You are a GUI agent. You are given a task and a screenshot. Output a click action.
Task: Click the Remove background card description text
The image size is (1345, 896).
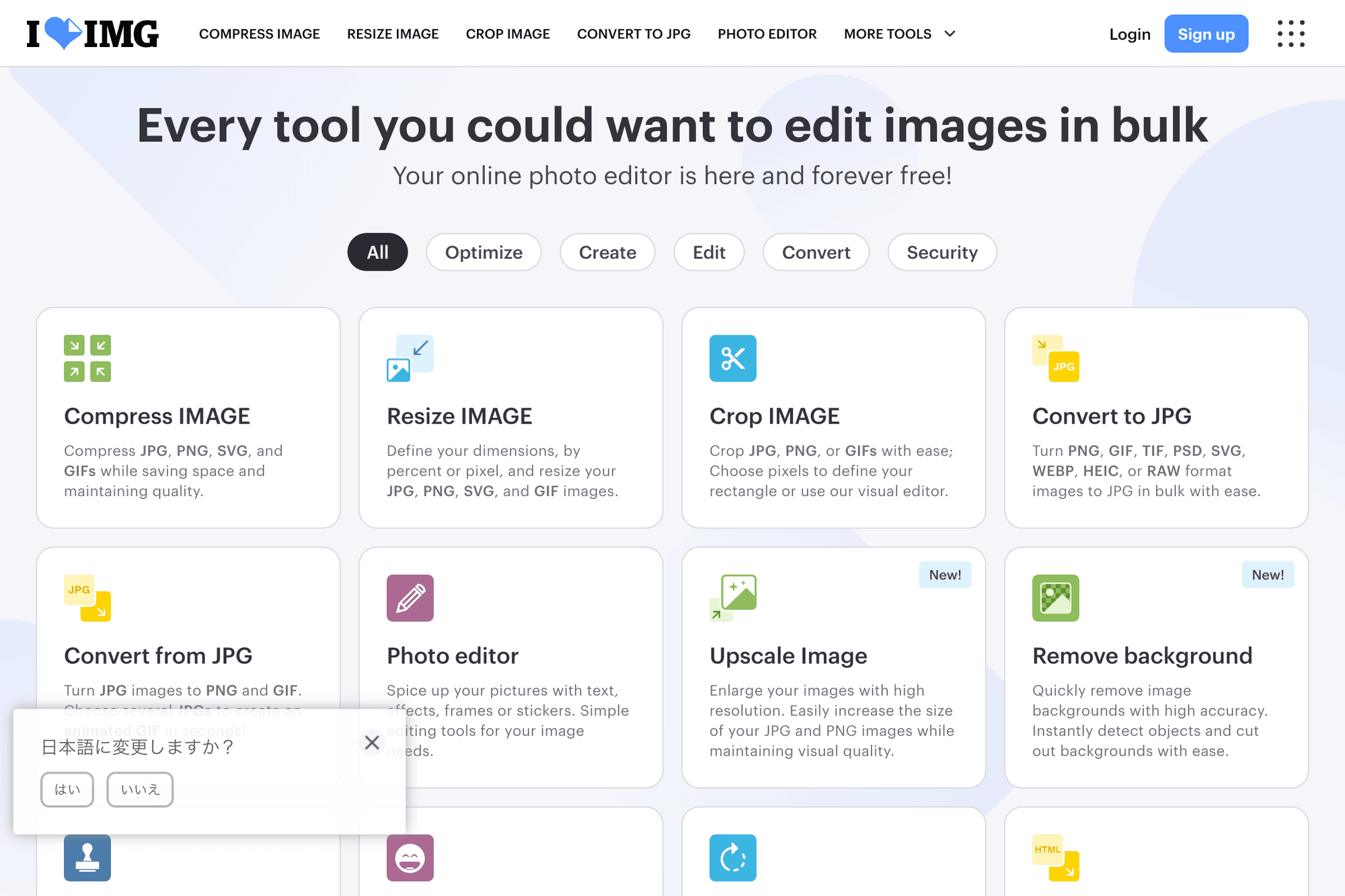click(x=1150, y=721)
